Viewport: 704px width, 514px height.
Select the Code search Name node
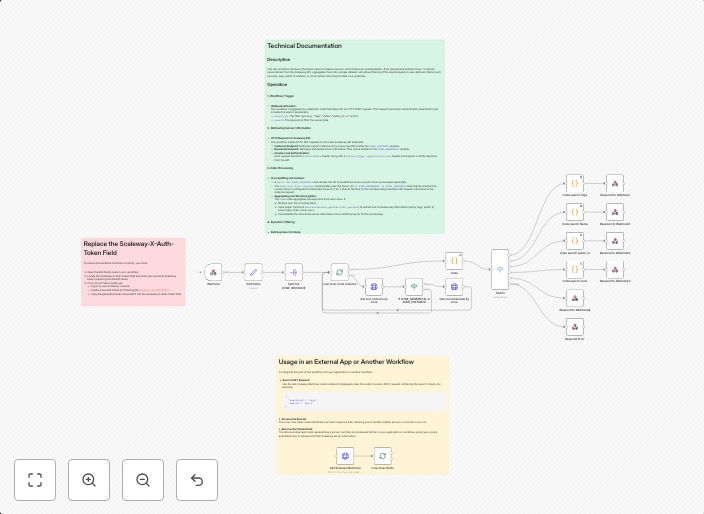(x=574, y=212)
